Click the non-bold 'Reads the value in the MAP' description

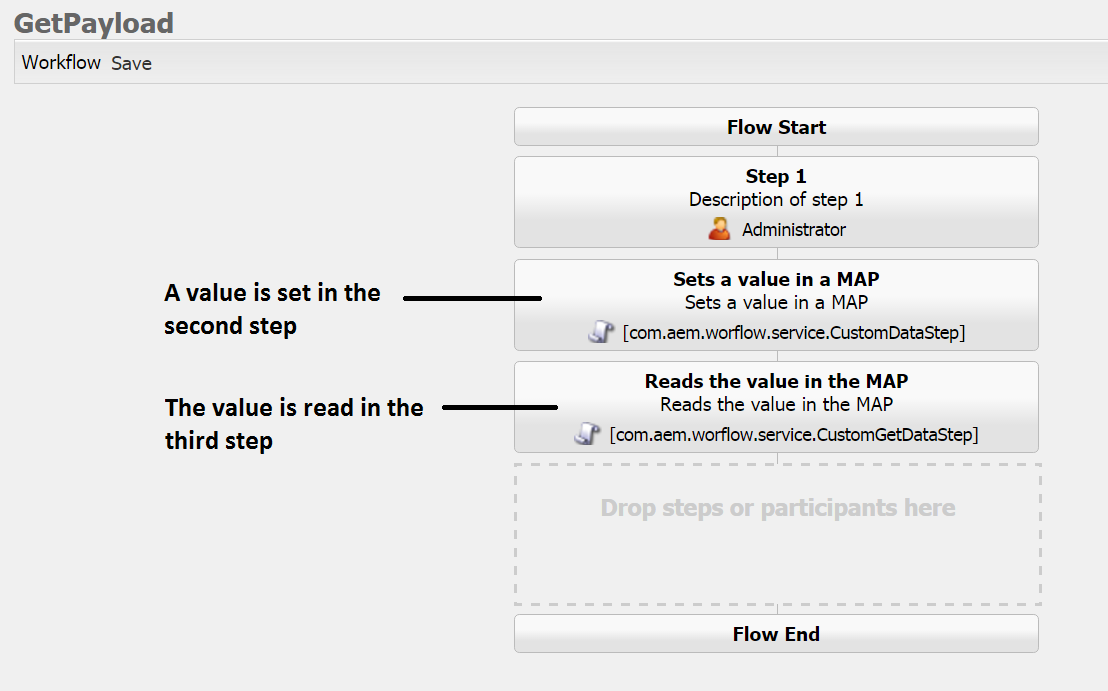pyautogui.click(x=776, y=404)
